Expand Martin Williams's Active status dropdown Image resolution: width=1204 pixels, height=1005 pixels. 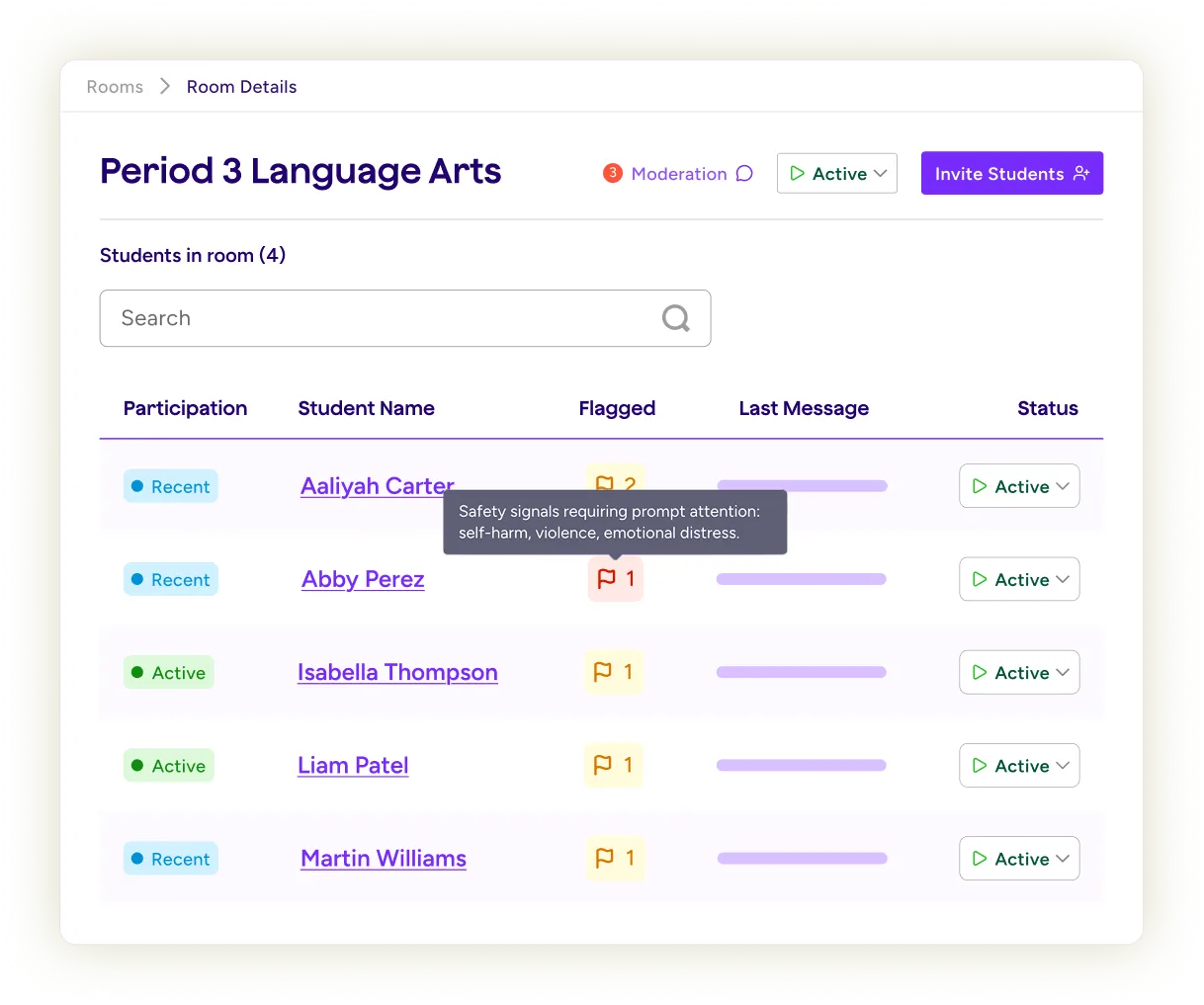1019,858
